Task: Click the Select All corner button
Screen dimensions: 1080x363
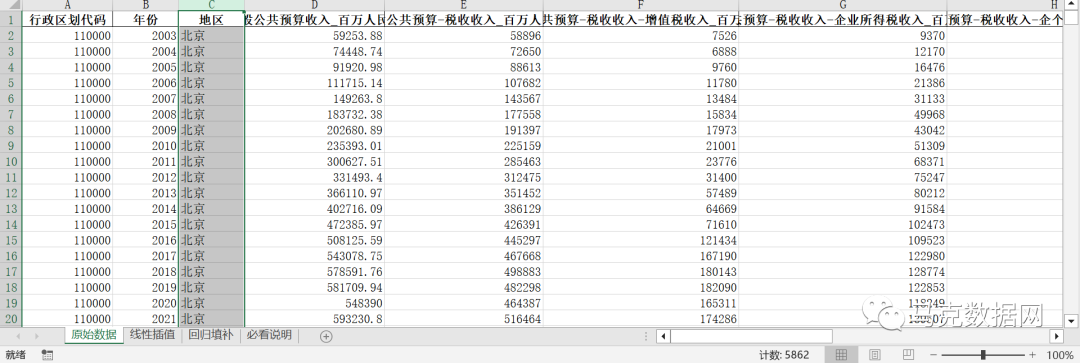Action: pos(11,5)
